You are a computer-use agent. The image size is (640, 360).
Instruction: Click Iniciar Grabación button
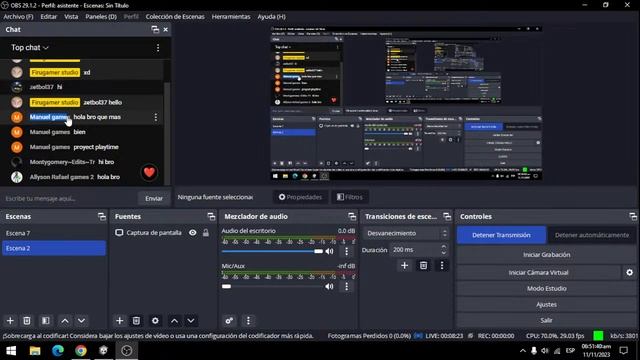[x=547, y=255]
